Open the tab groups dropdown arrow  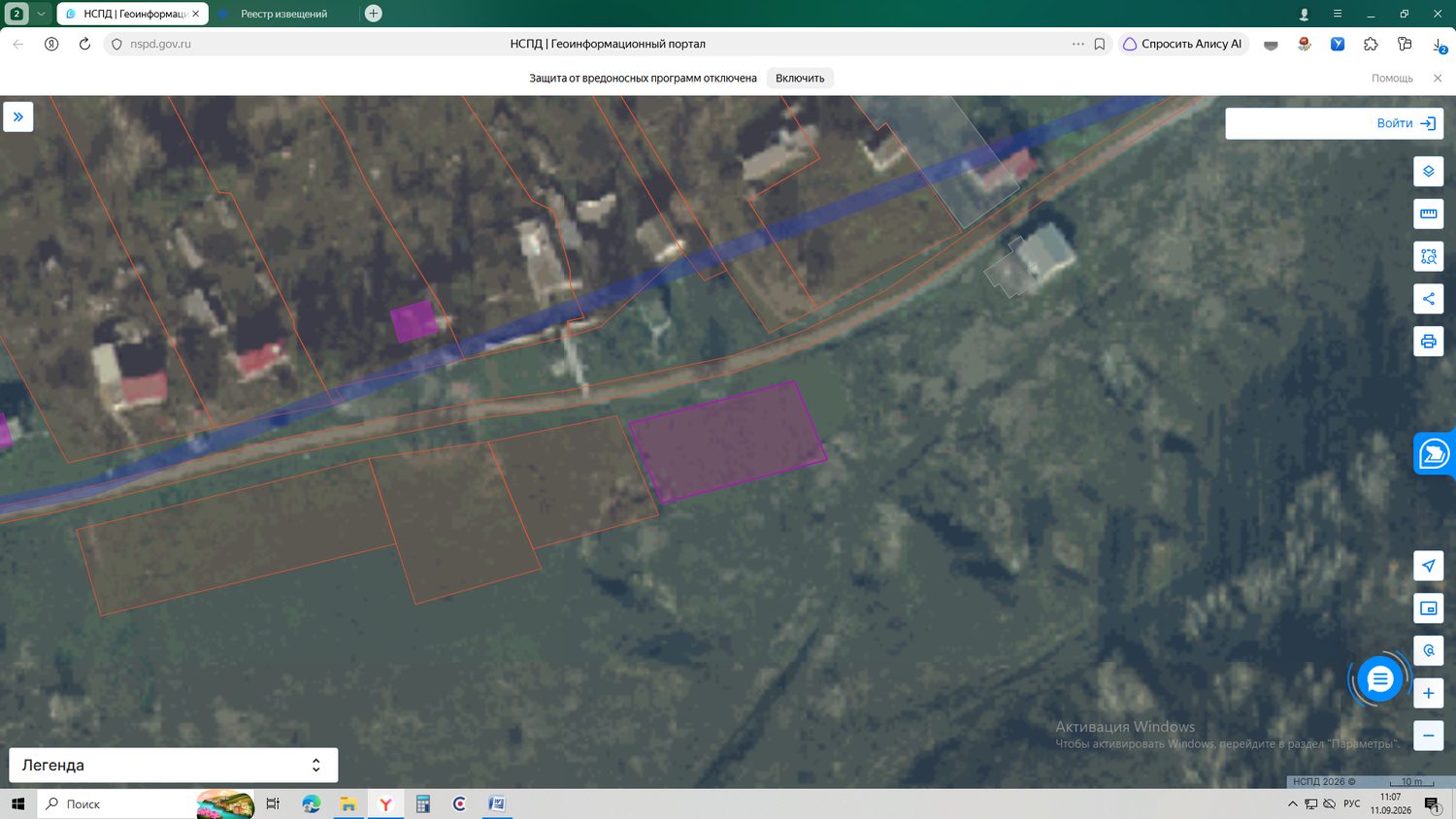click(x=41, y=14)
